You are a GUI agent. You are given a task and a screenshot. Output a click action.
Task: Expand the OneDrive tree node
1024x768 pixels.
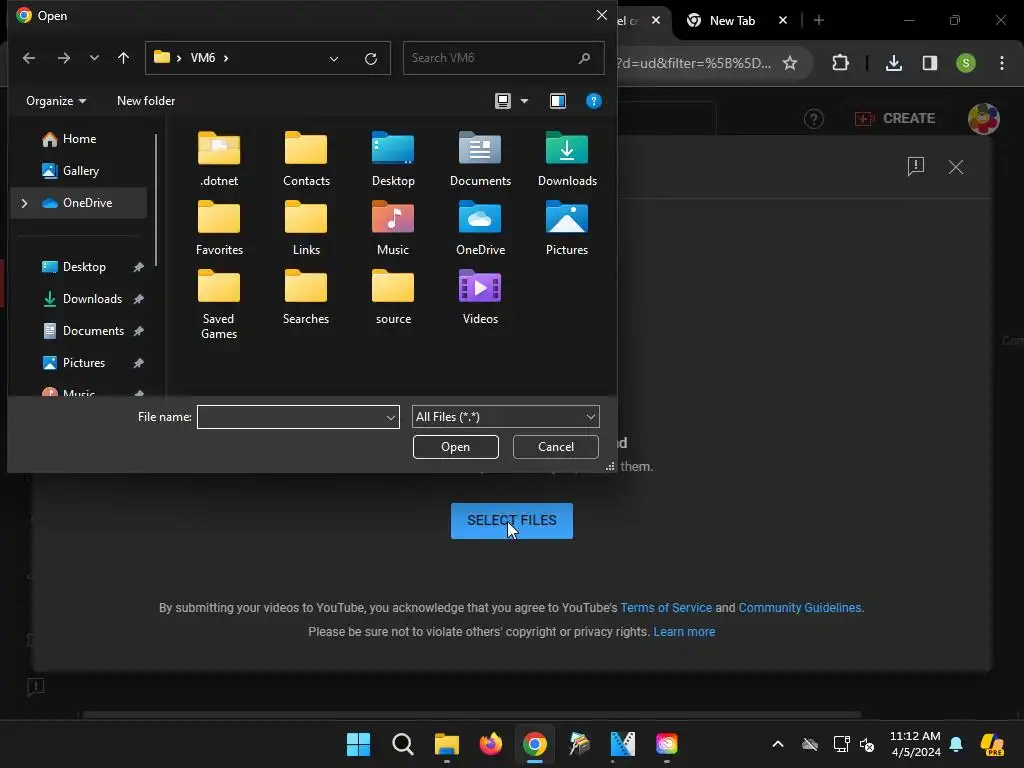click(x=24, y=203)
